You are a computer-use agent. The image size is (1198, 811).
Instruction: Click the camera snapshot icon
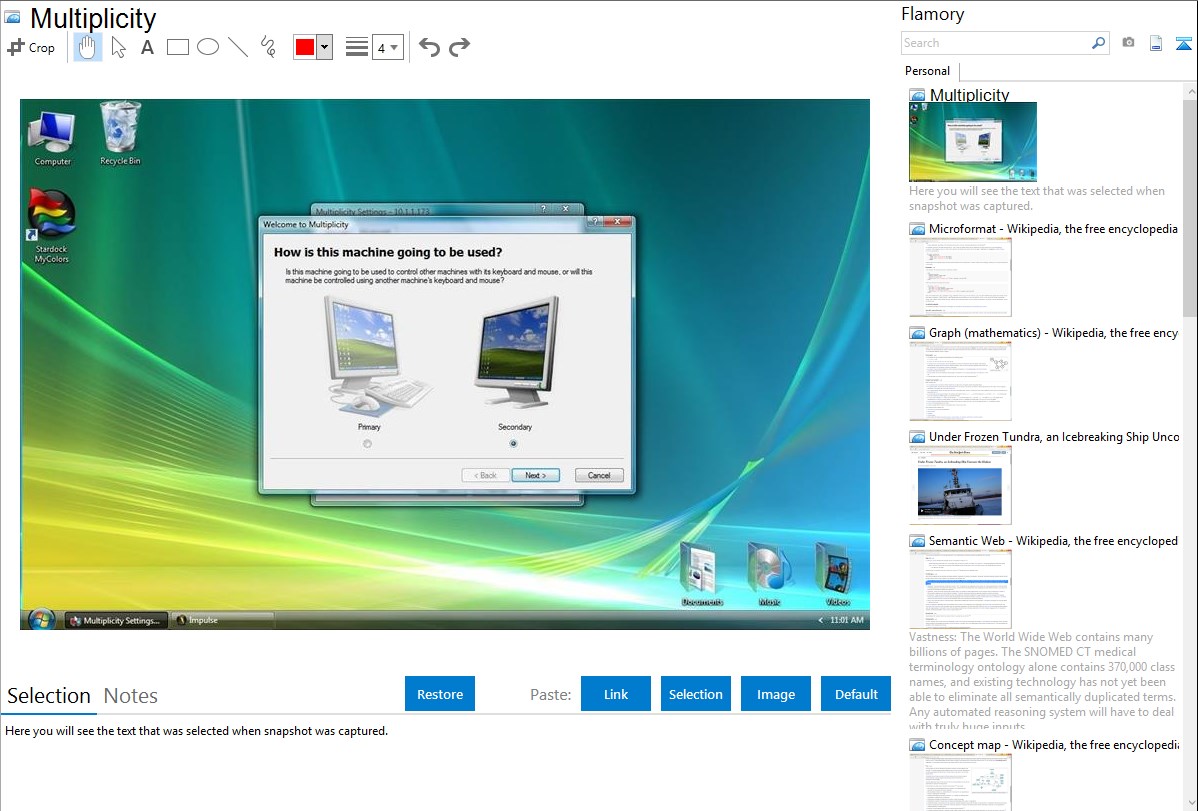1128,43
